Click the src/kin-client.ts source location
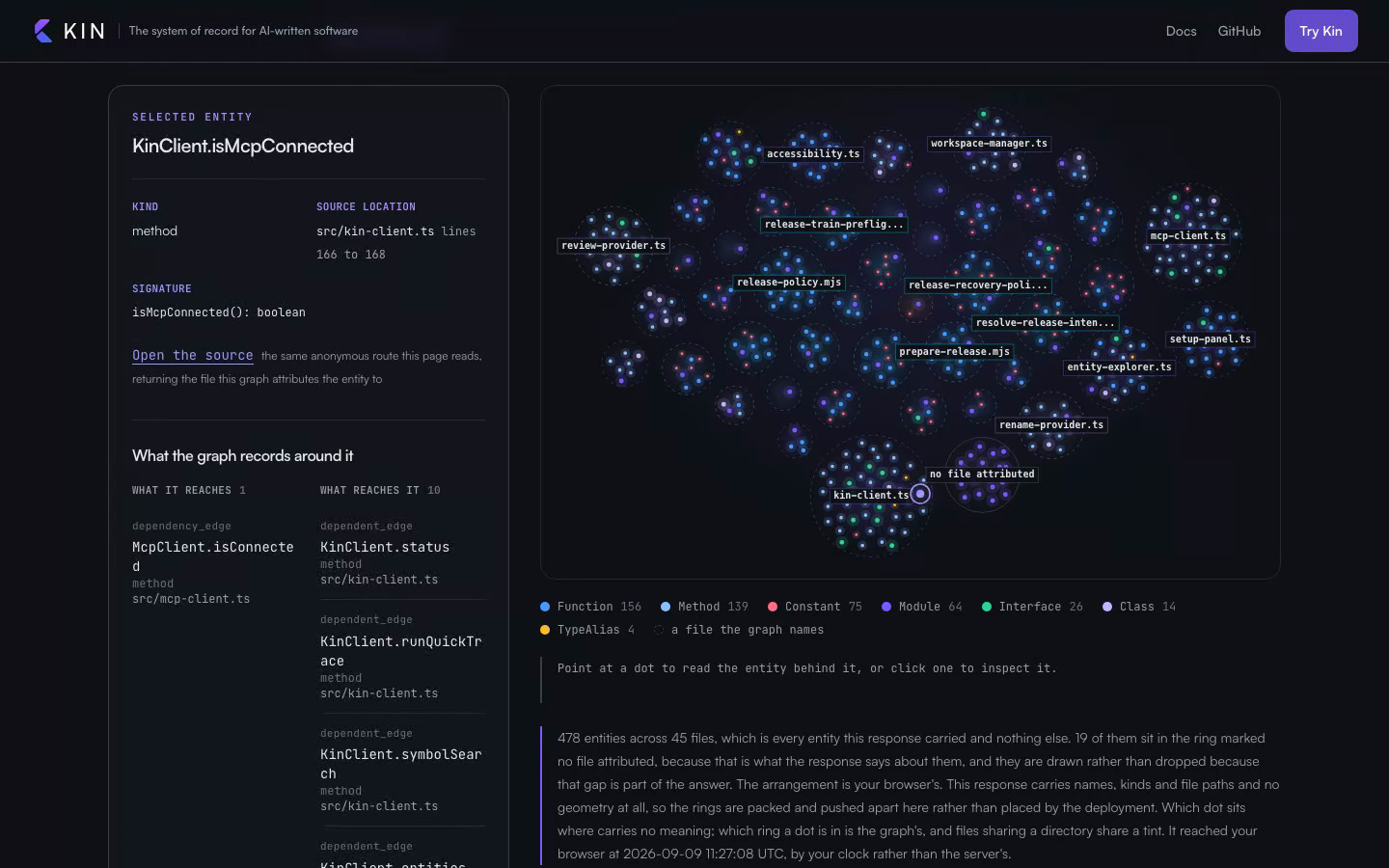This screenshot has height=868, width=1389. click(375, 231)
